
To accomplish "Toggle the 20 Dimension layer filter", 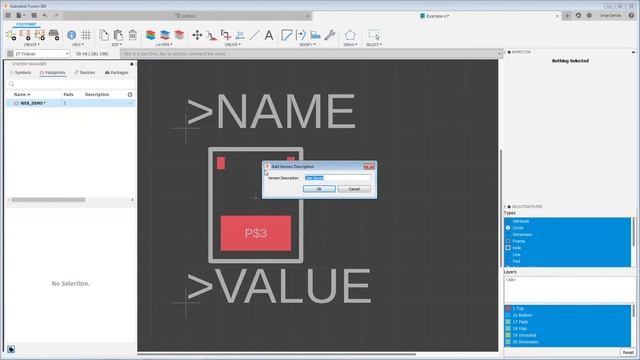I will coord(568,342).
